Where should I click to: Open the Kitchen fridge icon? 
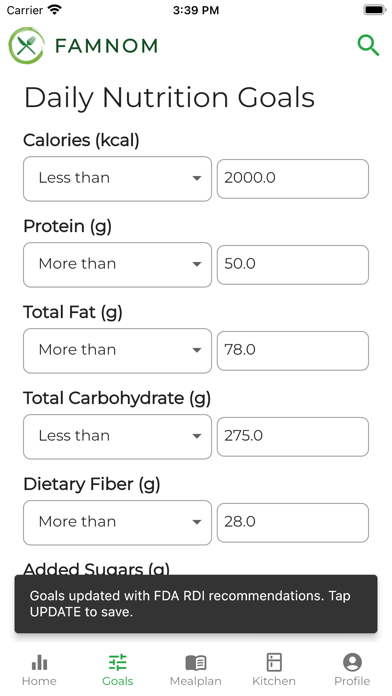[274, 662]
